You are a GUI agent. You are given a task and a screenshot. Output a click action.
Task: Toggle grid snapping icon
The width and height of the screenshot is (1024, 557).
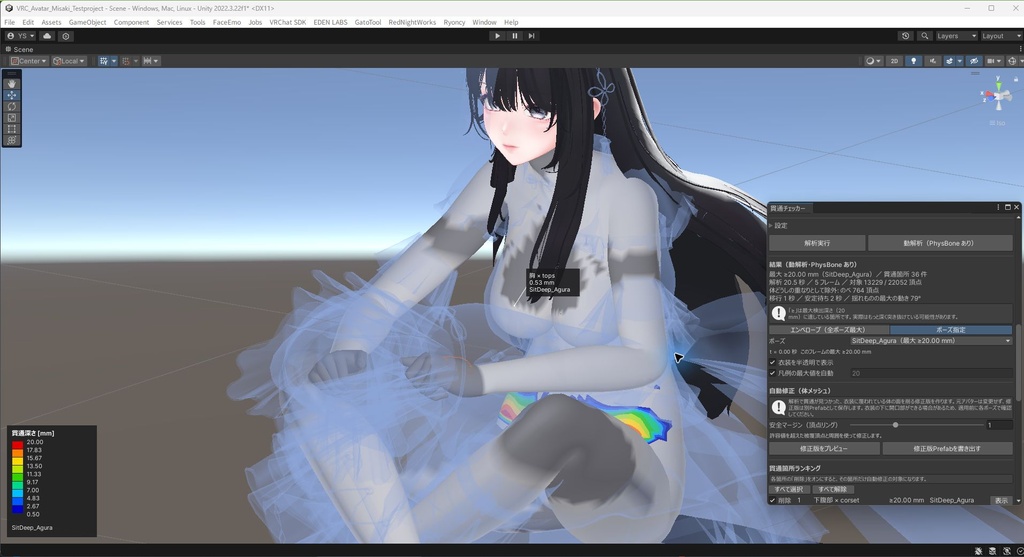126,61
